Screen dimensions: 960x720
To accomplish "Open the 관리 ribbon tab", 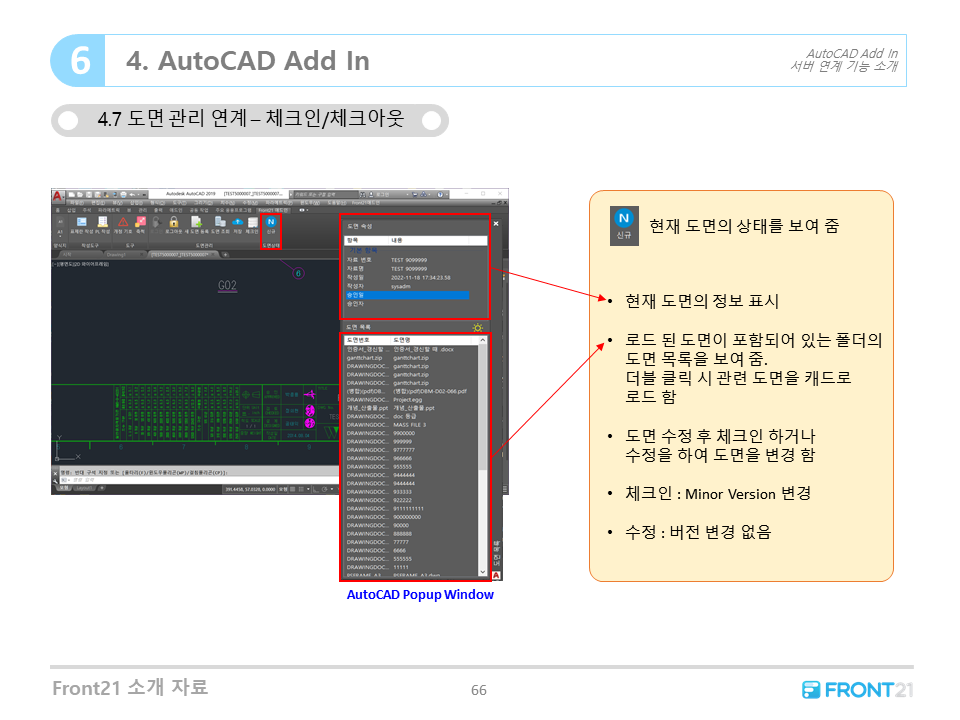I will [x=143, y=210].
